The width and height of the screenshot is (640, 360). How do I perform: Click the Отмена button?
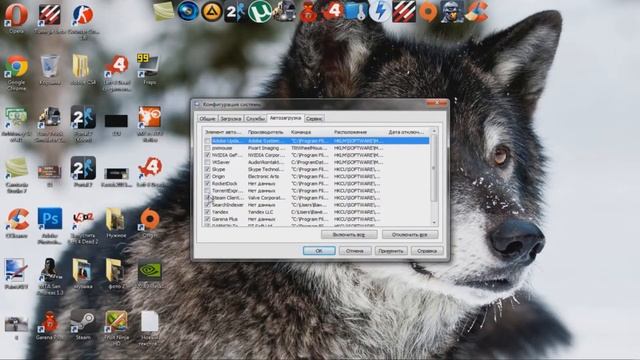click(355, 251)
